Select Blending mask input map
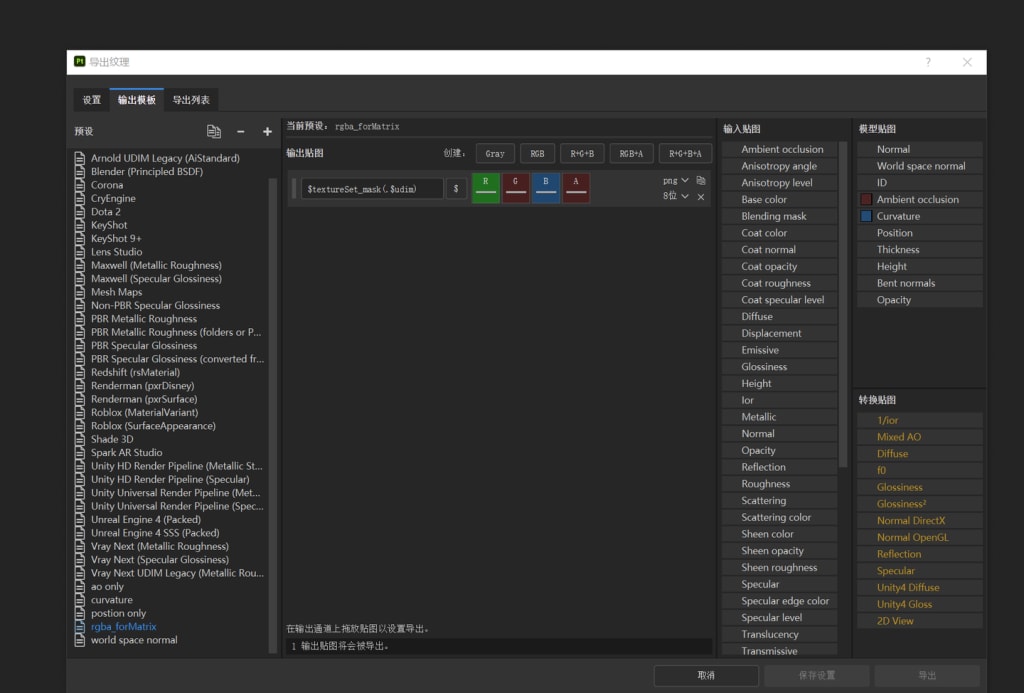The width and height of the screenshot is (1024, 693). 779,216
